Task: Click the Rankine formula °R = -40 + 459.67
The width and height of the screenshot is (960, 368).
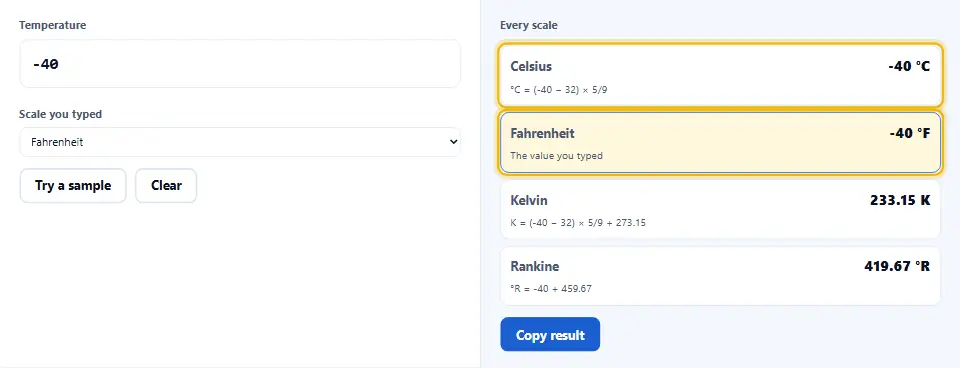Action: click(551, 288)
